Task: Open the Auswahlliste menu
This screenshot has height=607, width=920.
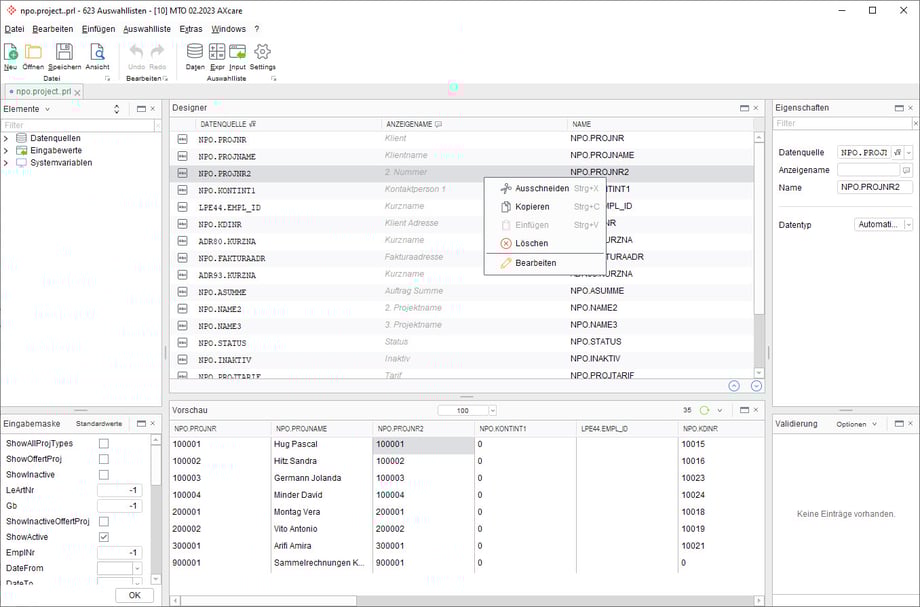Action: pyautogui.click(x=147, y=29)
